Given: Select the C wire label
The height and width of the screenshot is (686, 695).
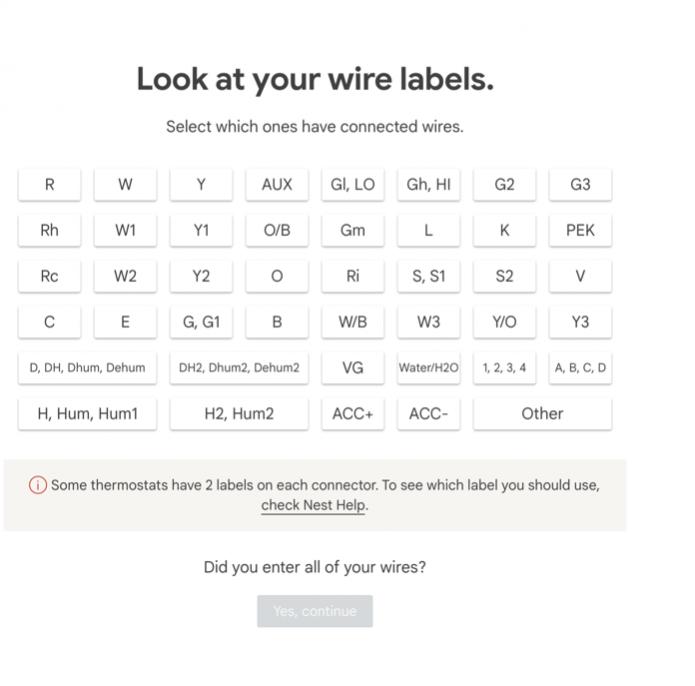Looking at the screenshot, I should point(50,322).
